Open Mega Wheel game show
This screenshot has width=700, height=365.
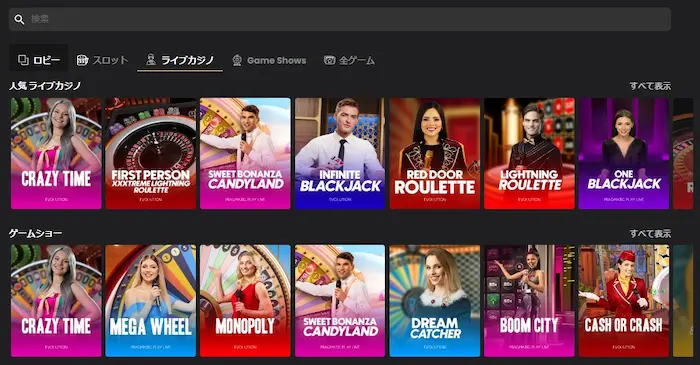pos(150,301)
